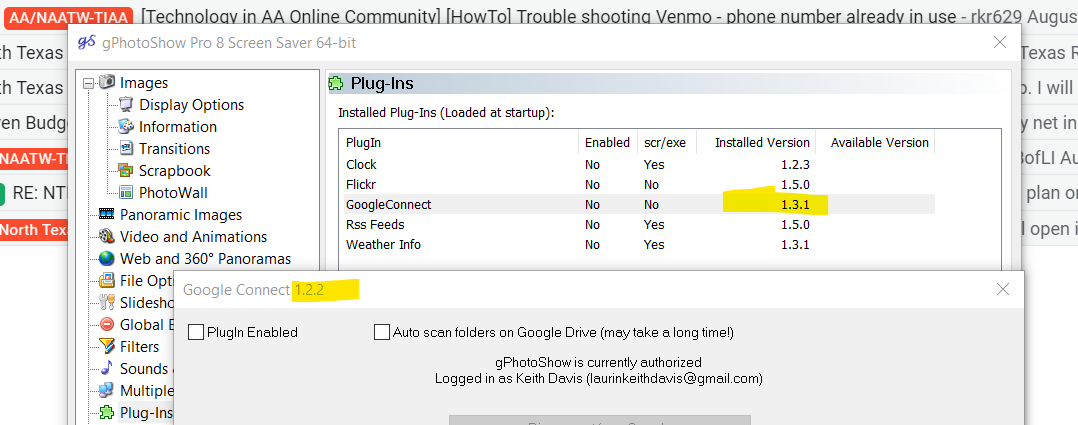
Task: Close the Google Connect dialog
Action: [1003, 290]
